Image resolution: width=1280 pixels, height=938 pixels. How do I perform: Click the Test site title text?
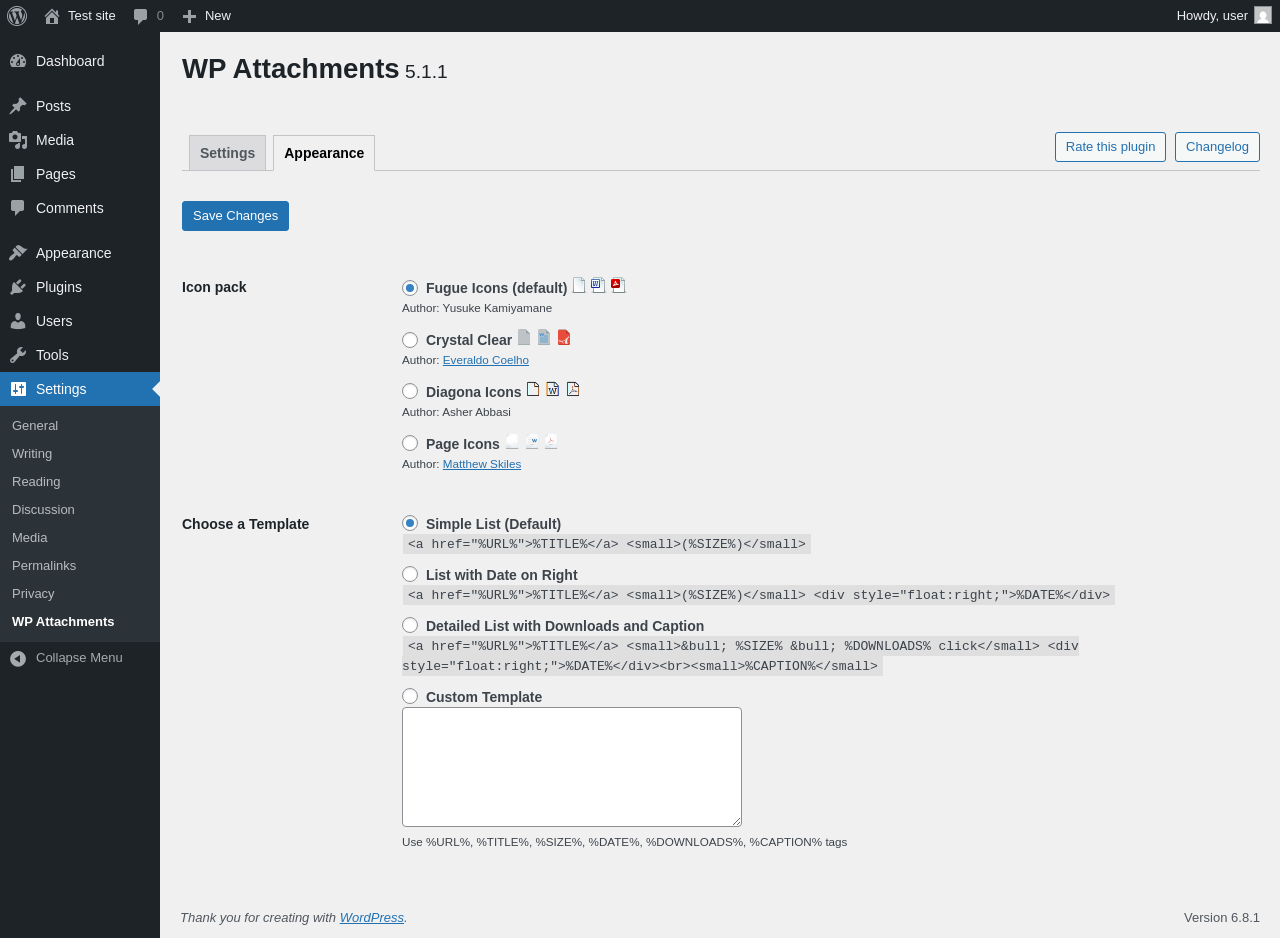92,15
